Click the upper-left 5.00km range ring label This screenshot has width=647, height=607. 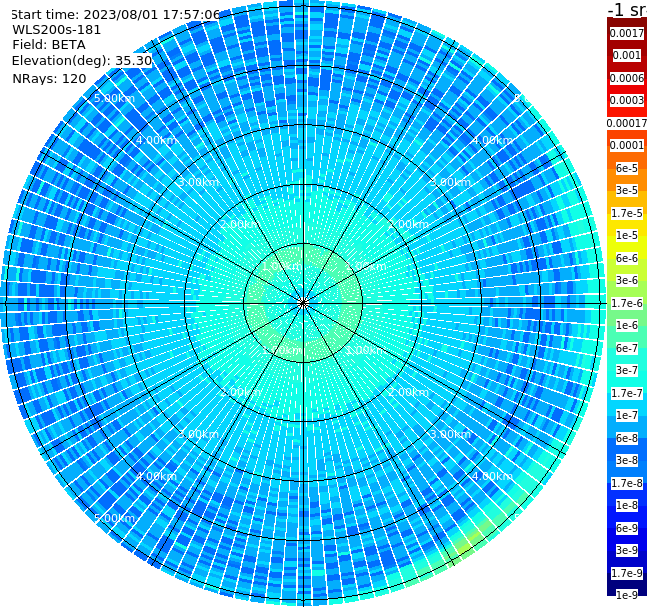point(114,98)
